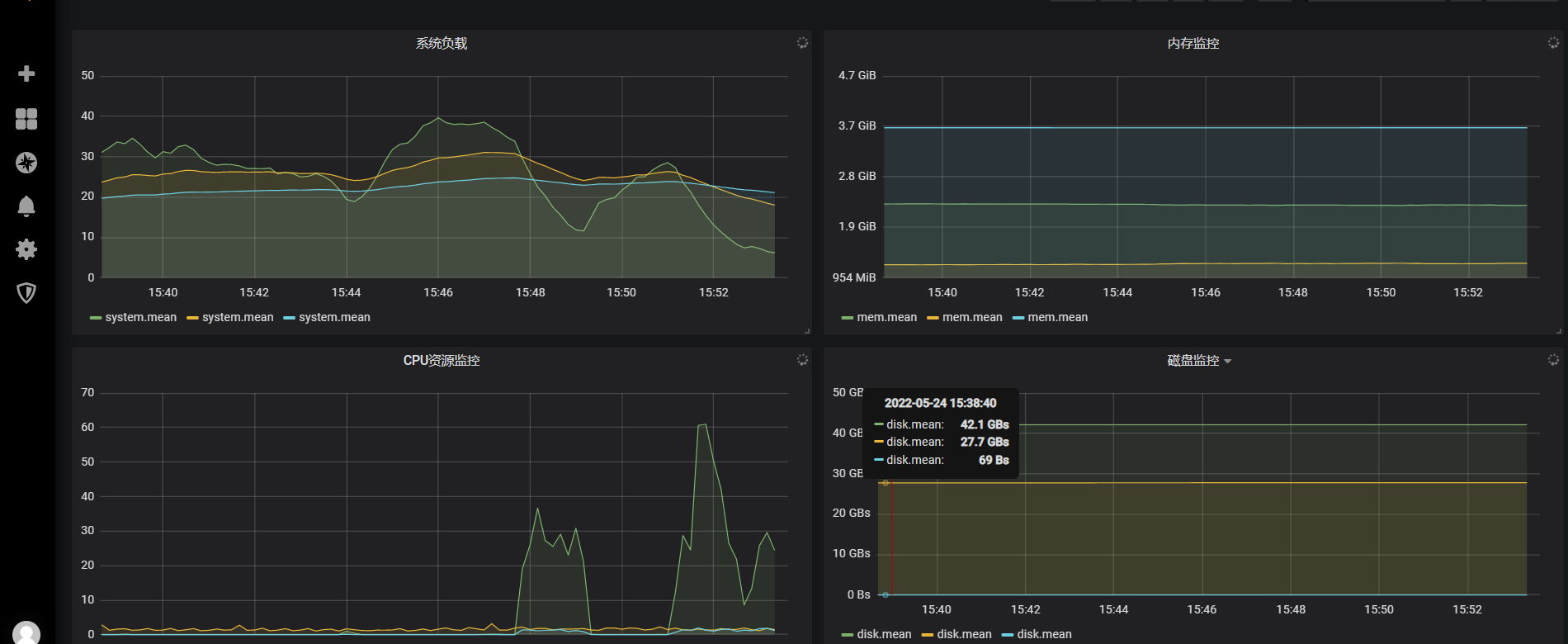Click 0 Bs y-axis label in disk chart

(859, 594)
